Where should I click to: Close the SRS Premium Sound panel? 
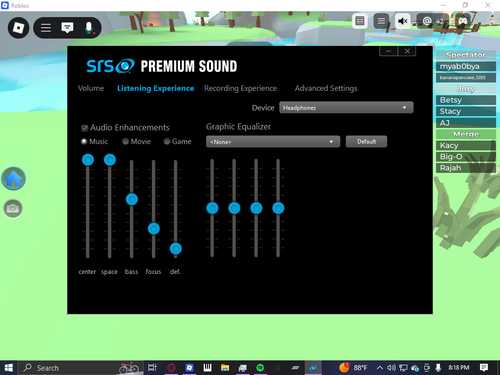click(x=407, y=51)
